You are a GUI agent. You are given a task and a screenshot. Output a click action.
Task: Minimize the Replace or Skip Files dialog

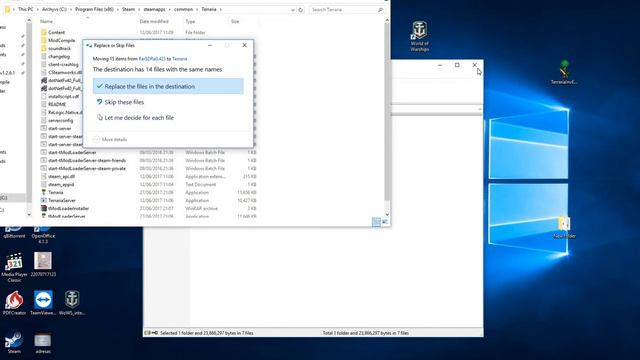point(210,45)
